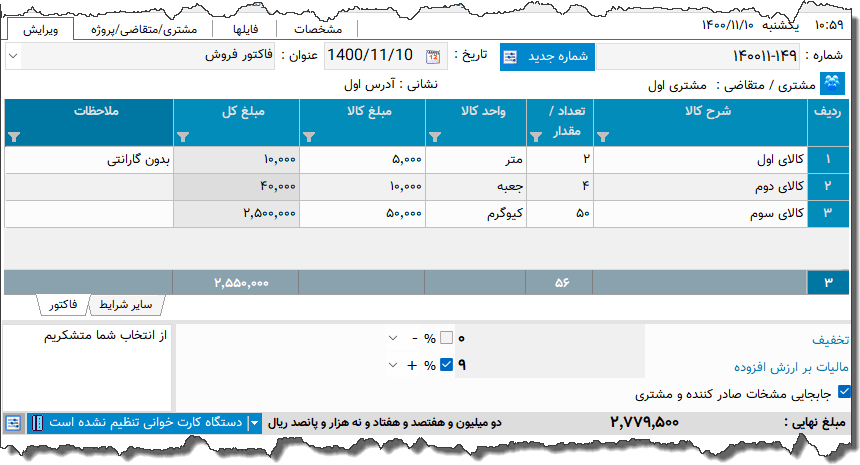Click دستگاه کارت خوانی تنظیم نشده است button
860x465 pixels.
145,423
